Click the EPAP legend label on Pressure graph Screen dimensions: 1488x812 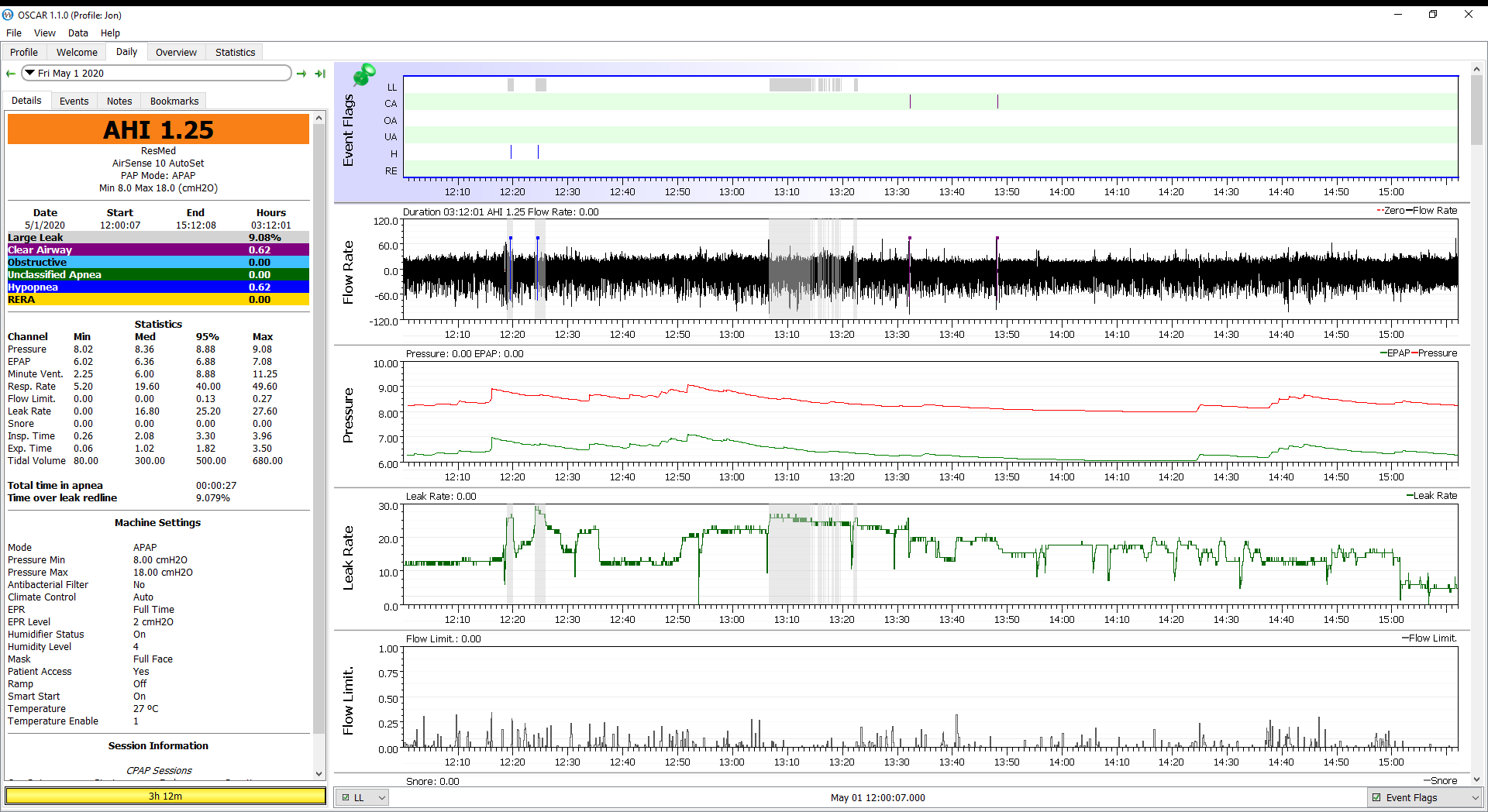(x=1398, y=353)
